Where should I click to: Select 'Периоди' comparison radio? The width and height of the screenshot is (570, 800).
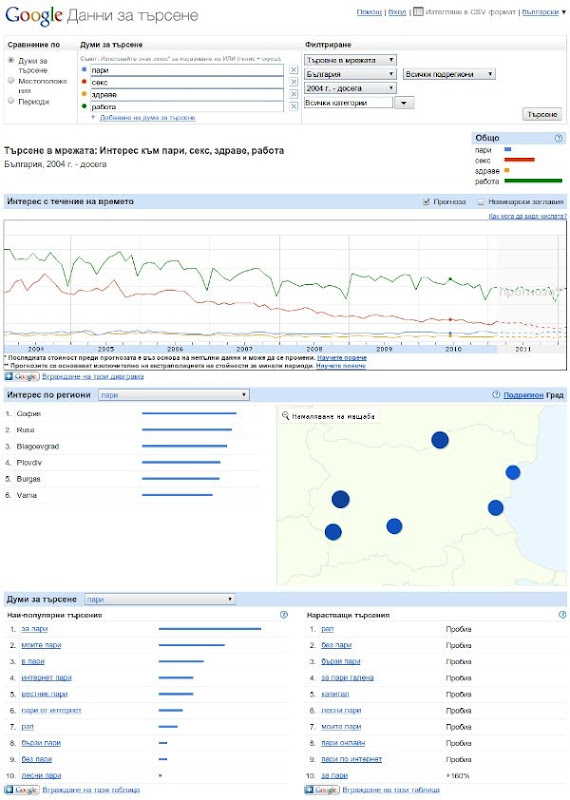11,101
